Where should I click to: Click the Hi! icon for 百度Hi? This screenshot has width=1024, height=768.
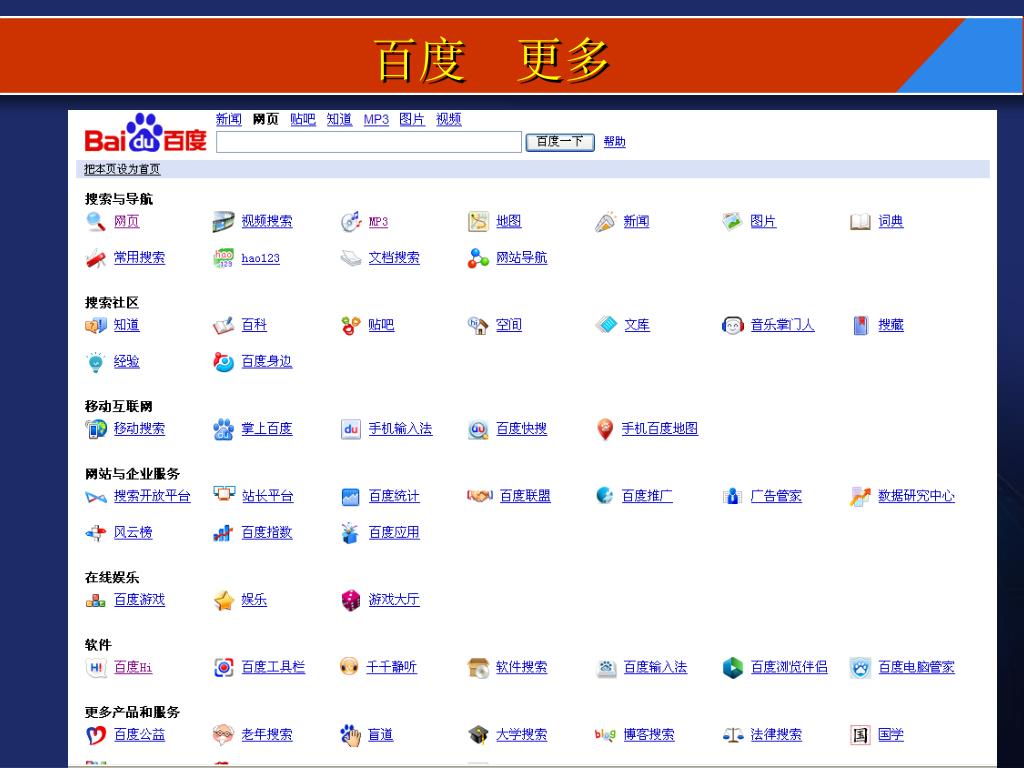click(x=95, y=667)
